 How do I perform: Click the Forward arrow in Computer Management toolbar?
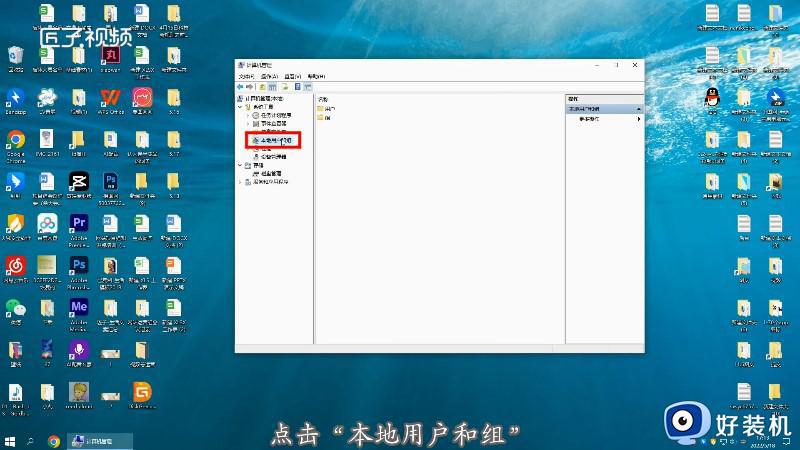click(x=249, y=87)
